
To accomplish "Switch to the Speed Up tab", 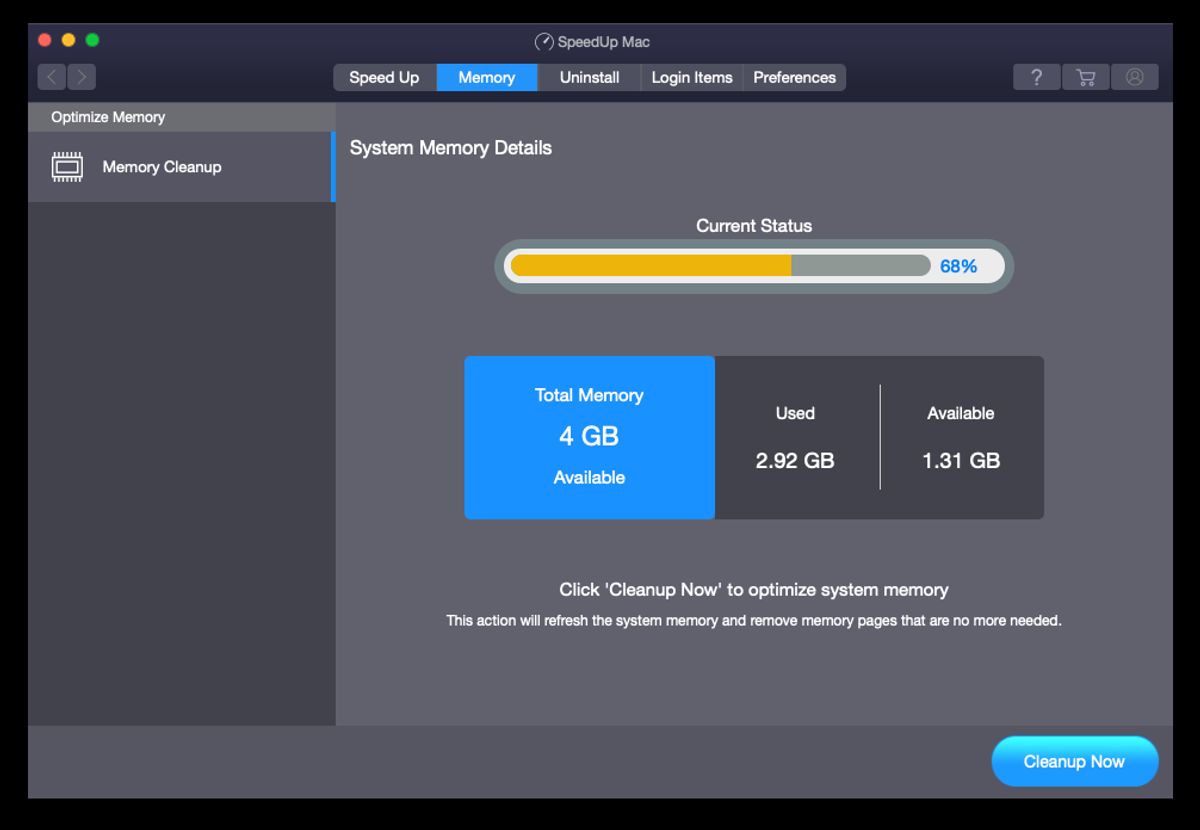I will click(384, 77).
